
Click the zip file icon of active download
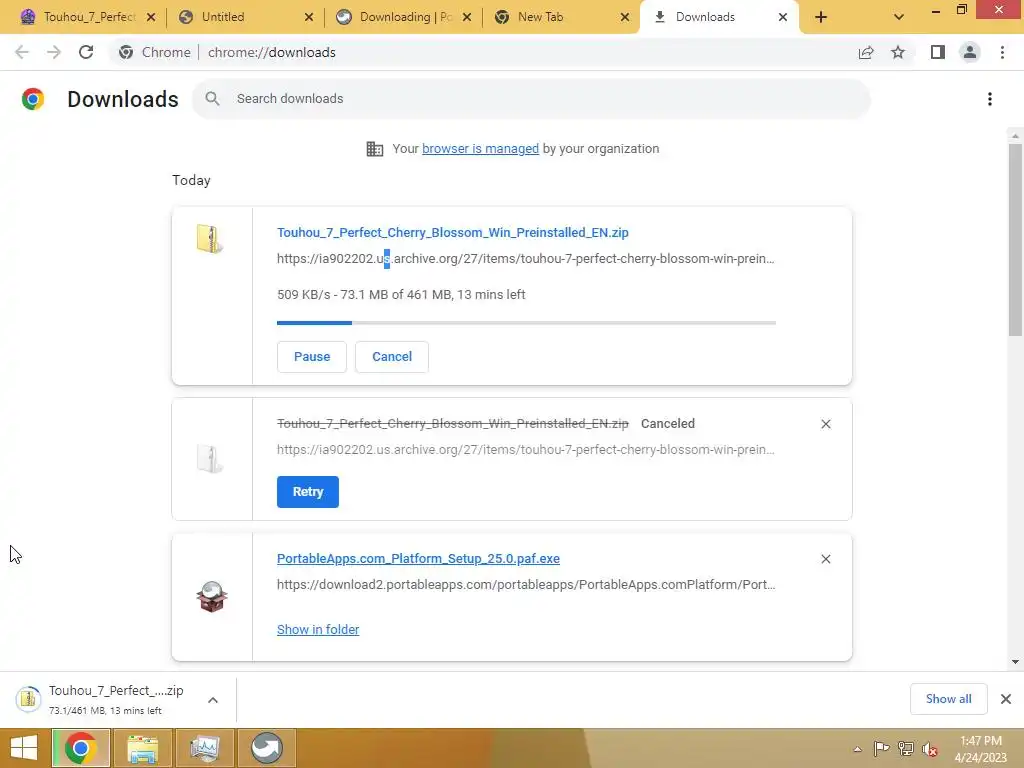pyautogui.click(x=210, y=238)
